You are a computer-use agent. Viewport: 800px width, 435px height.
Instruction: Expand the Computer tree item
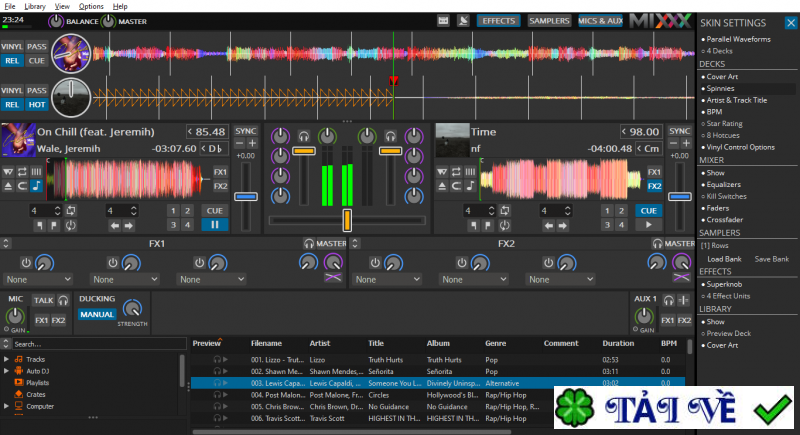[6, 406]
